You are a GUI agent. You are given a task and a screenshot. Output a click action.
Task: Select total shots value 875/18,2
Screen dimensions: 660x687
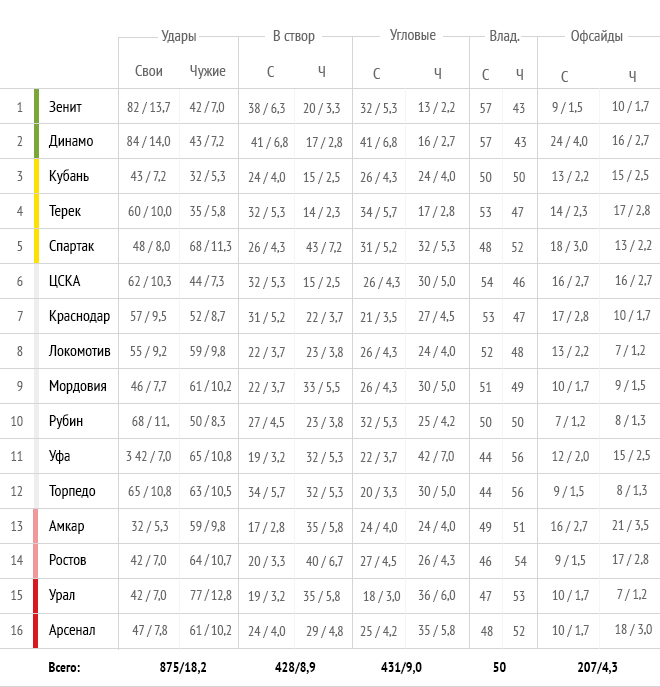[x=183, y=667]
